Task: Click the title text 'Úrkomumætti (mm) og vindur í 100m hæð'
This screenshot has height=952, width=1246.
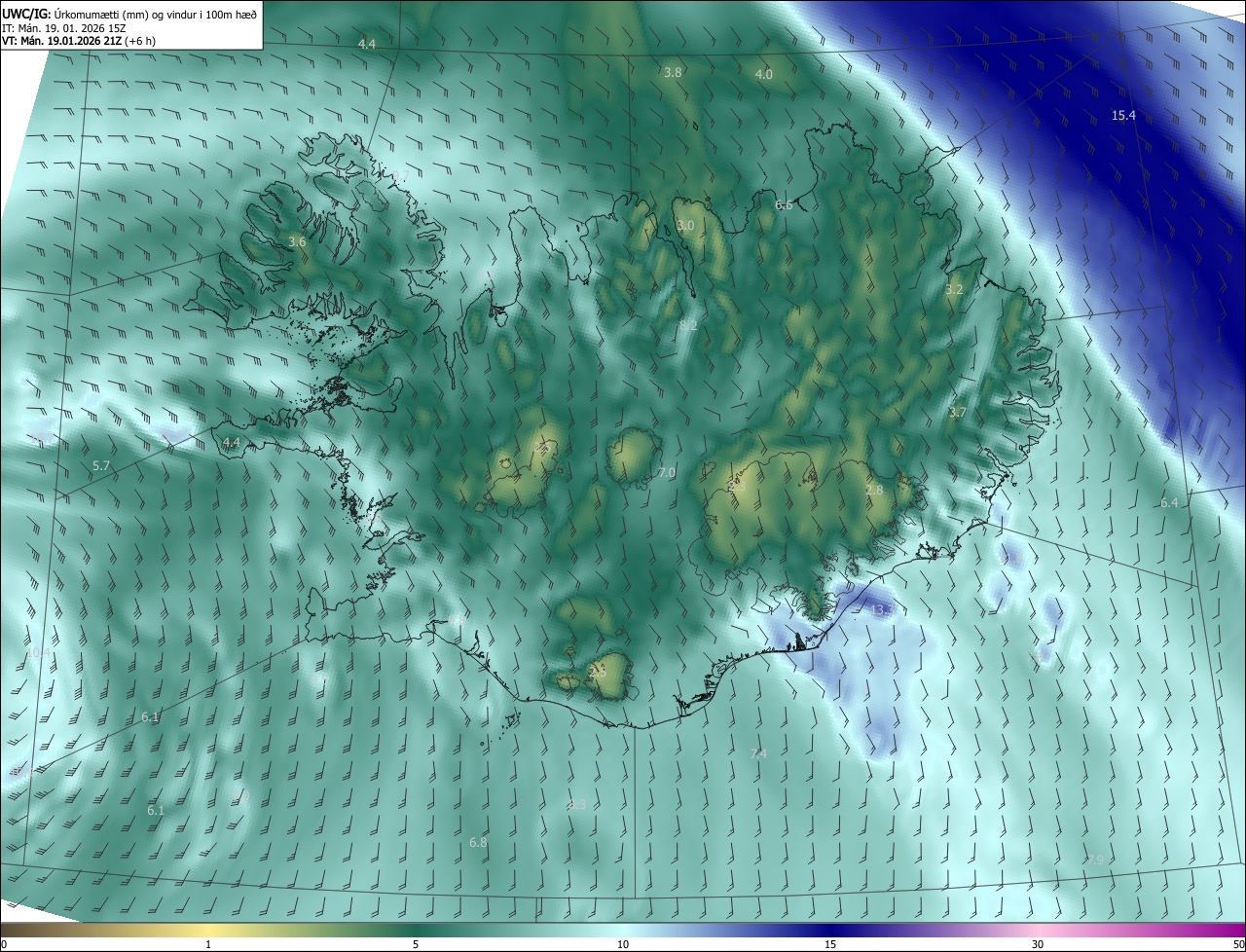Action: (156, 14)
